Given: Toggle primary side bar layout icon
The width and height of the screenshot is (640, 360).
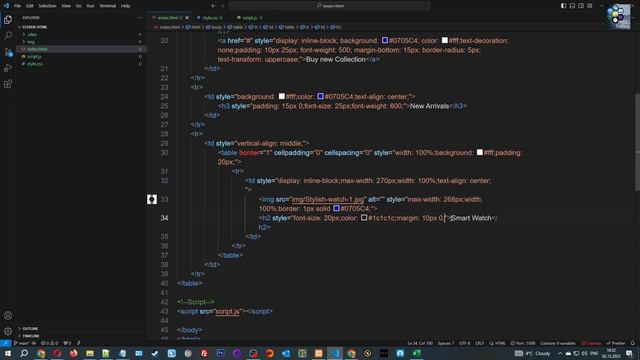Looking at the screenshot, I should pyautogui.click(x=563, y=6).
